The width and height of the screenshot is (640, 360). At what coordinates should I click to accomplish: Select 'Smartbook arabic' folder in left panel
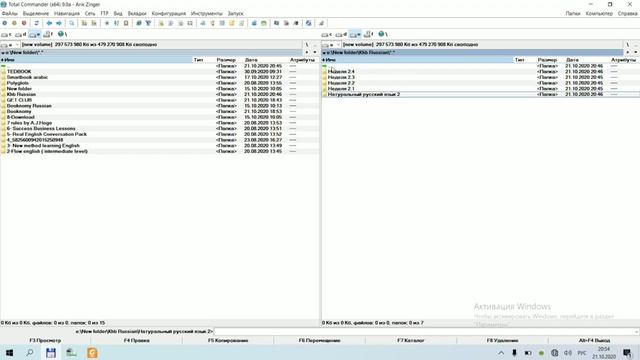[x=27, y=77]
